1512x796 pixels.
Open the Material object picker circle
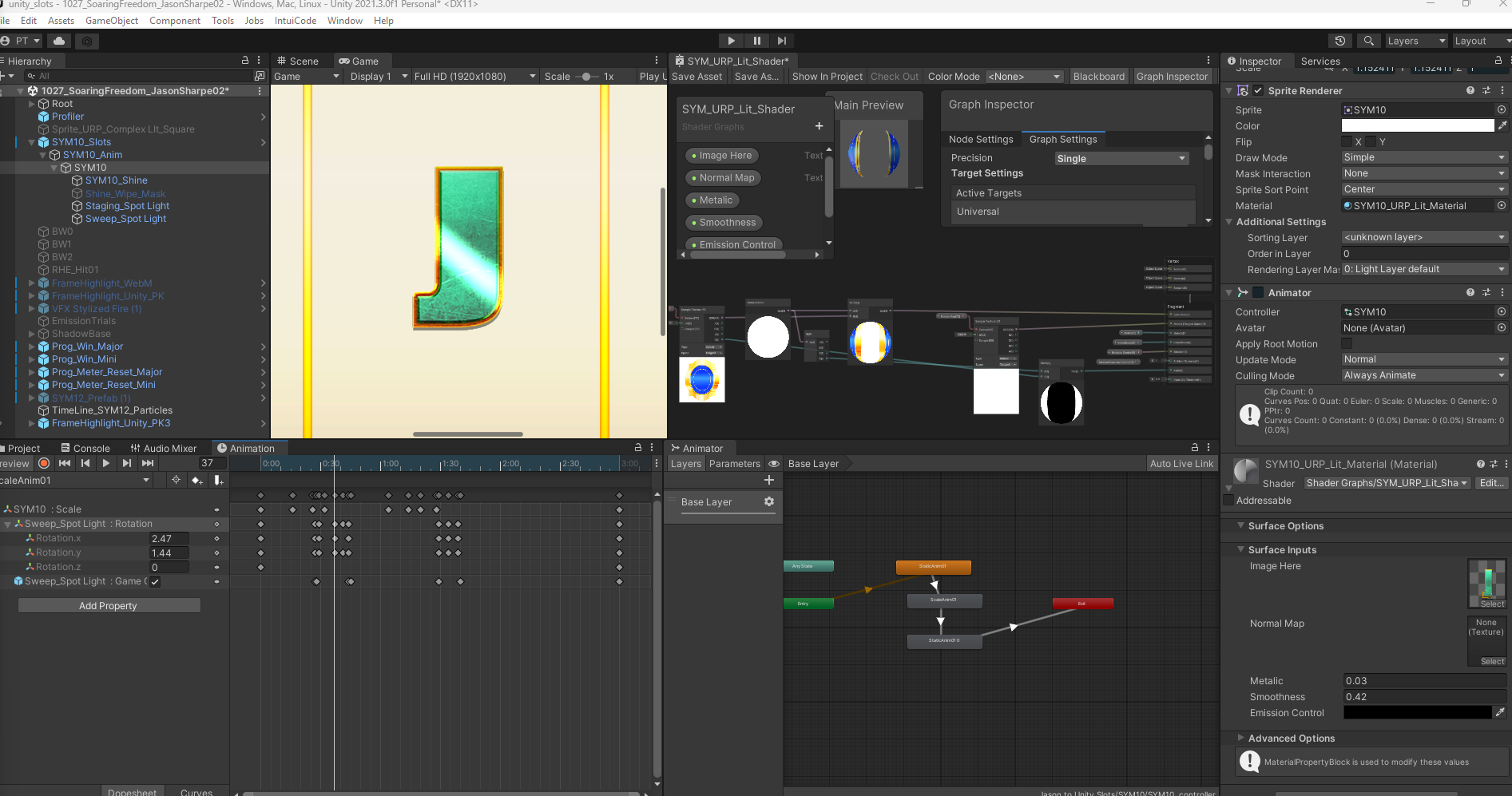coord(1502,205)
